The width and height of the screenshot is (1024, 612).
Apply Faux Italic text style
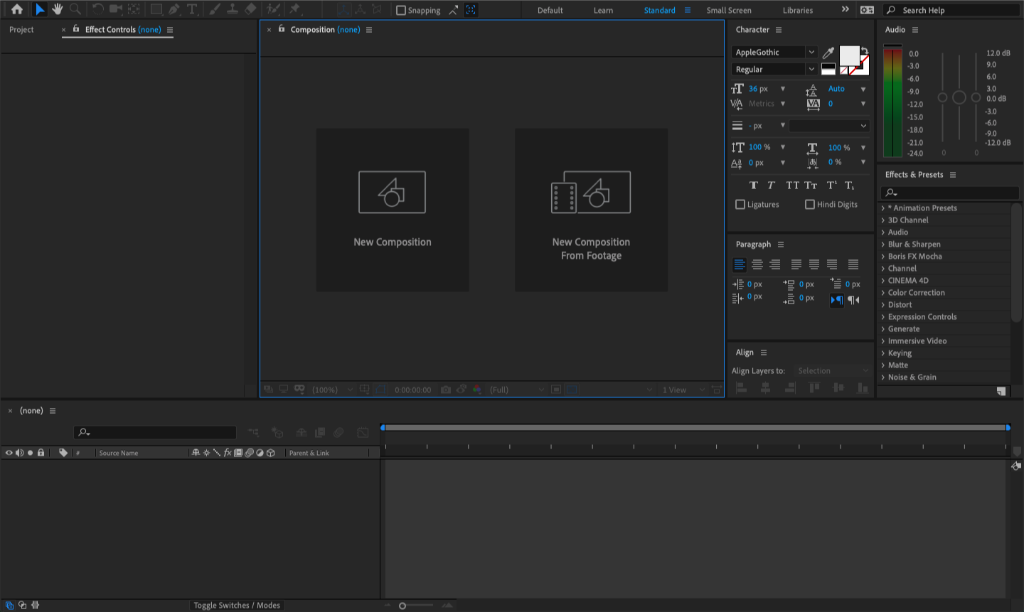(771, 185)
